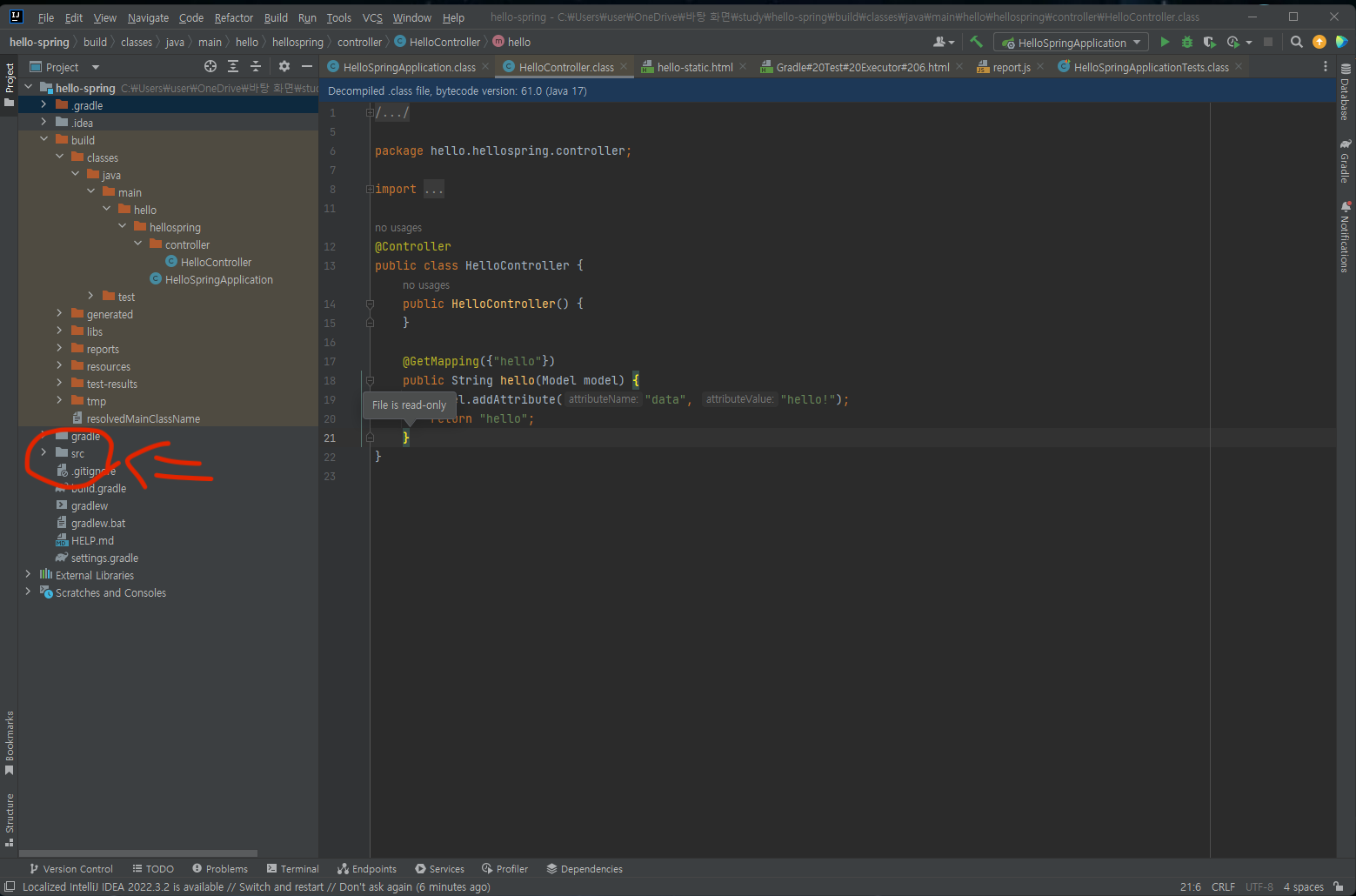Open the Terminal tool window

[x=293, y=868]
